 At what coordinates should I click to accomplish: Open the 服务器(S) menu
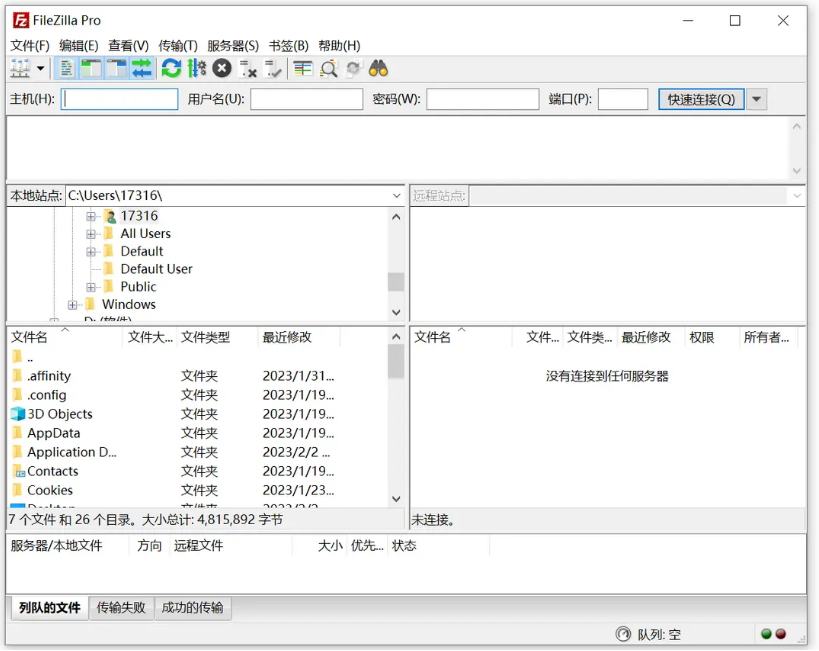pyautogui.click(x=233, y=46)
